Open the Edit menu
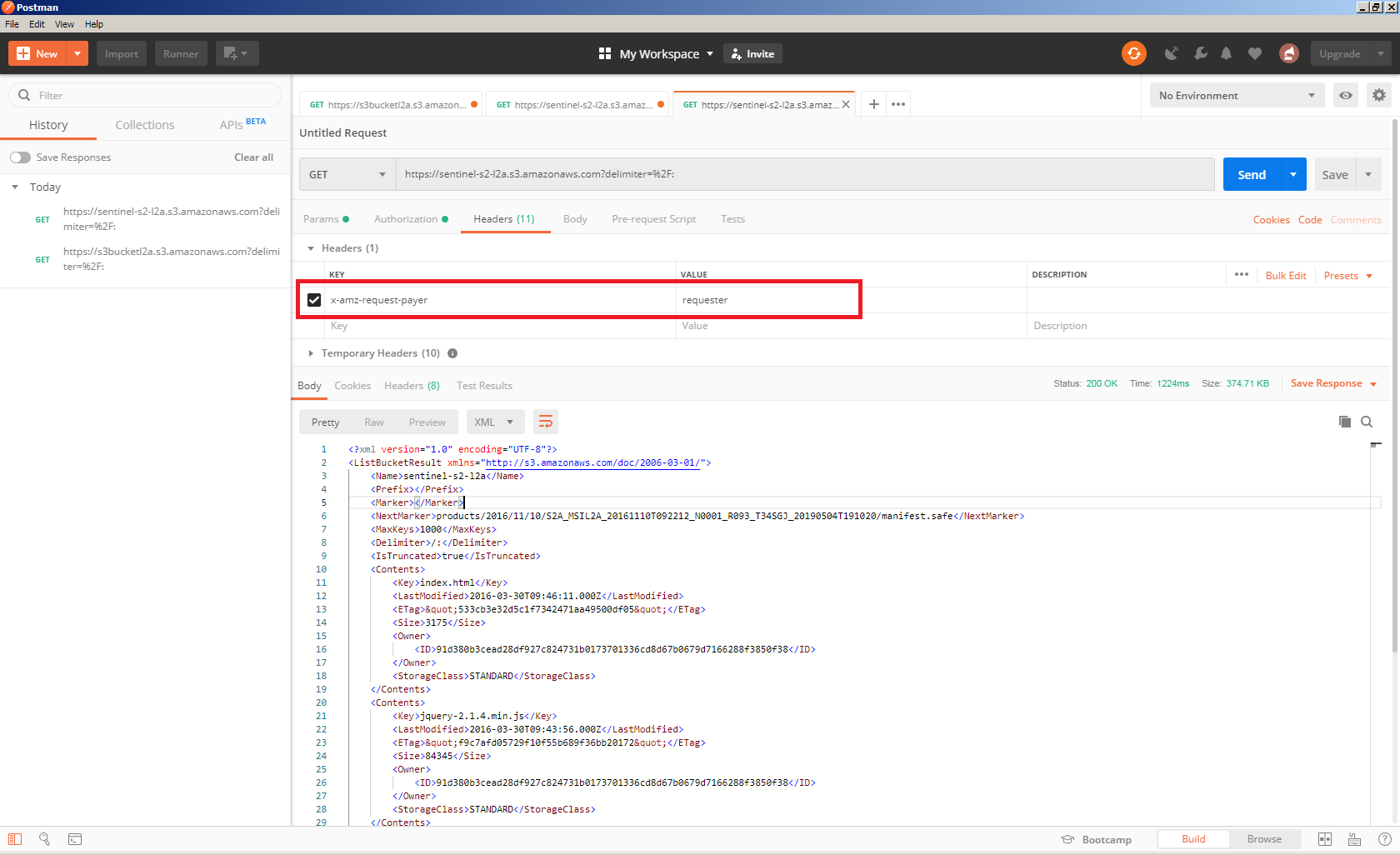This screenshot has height=855, width=1400. click(37, 24)
